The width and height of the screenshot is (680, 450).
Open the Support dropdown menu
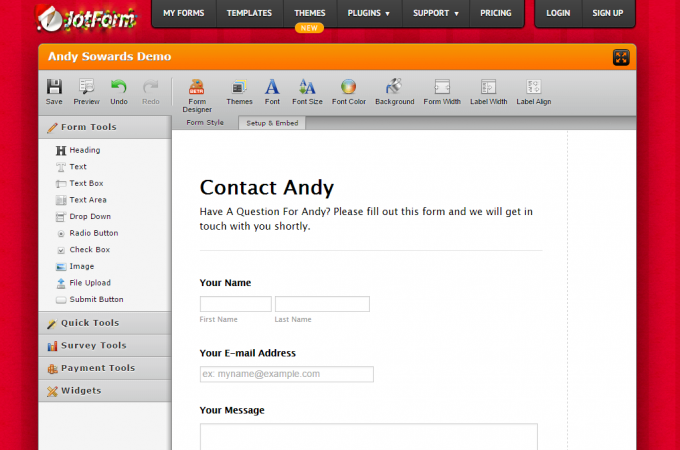pyautogui.click(x=436, y=13)
